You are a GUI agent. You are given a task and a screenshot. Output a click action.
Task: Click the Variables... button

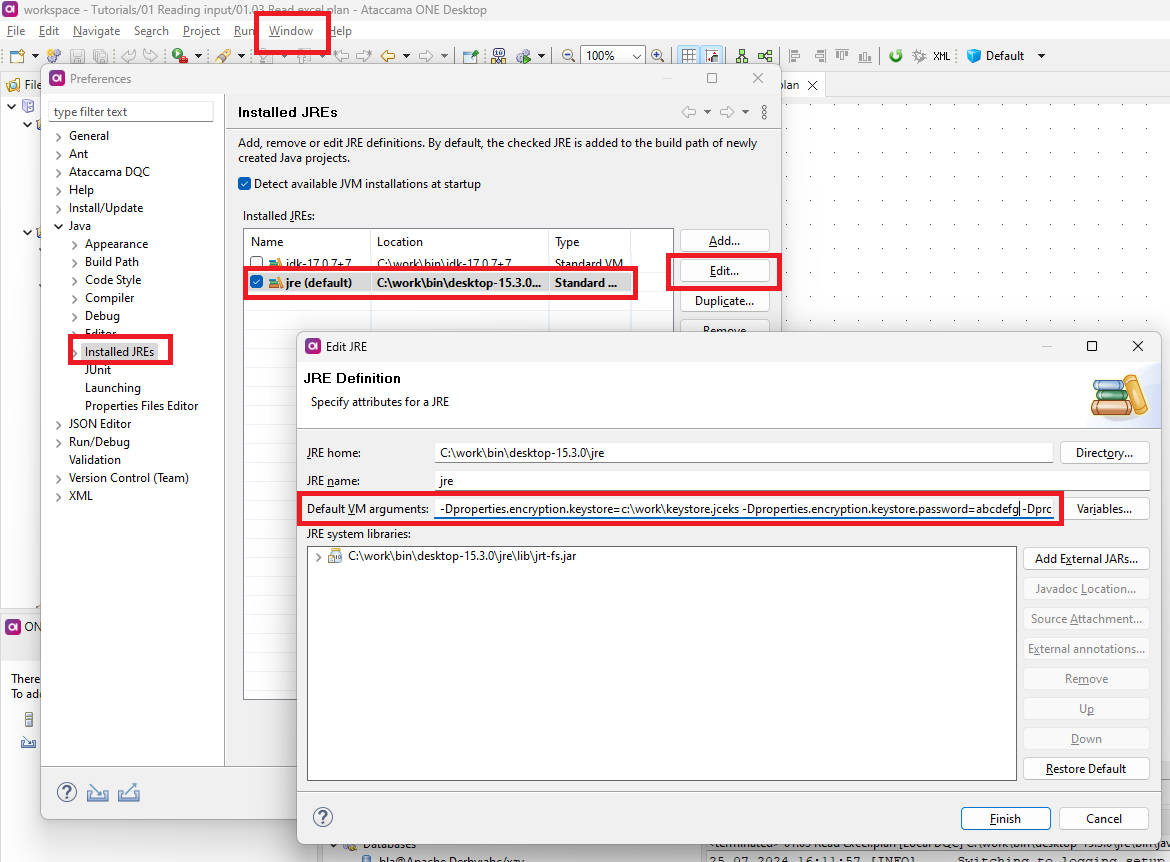coord(1104,509)
